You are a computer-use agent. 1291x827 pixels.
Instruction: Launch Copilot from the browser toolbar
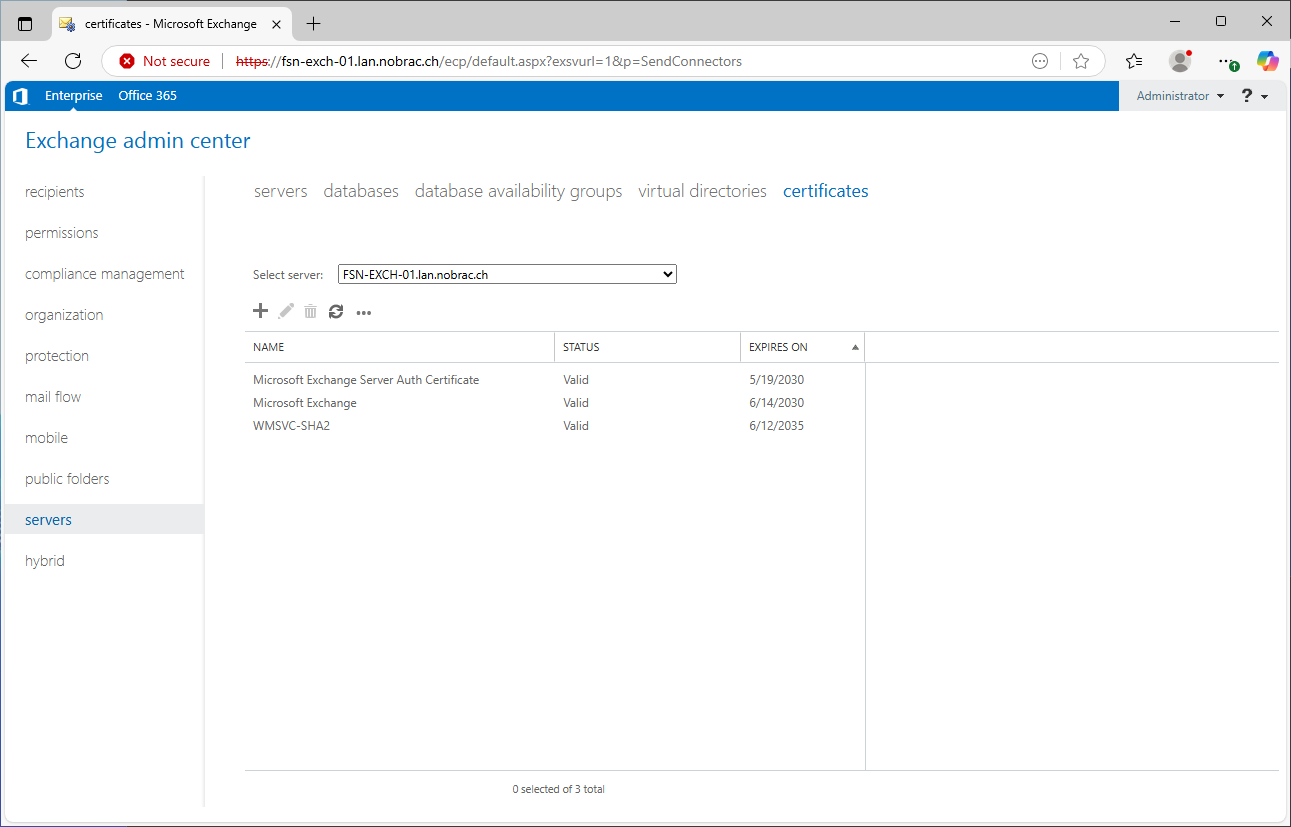1268,61
